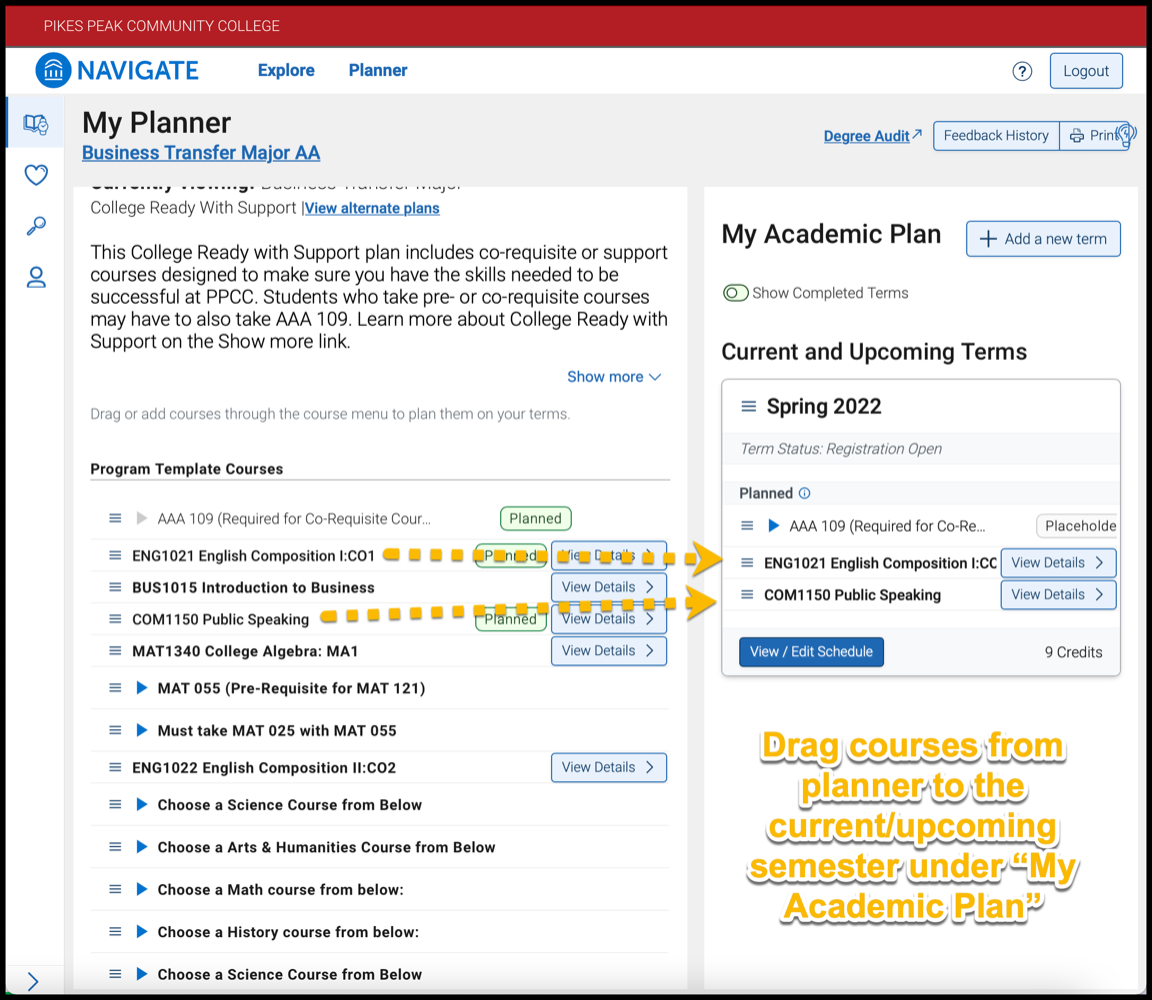Go to the Planner menu item
1152x1000 pixels.
tap(378, 71)
